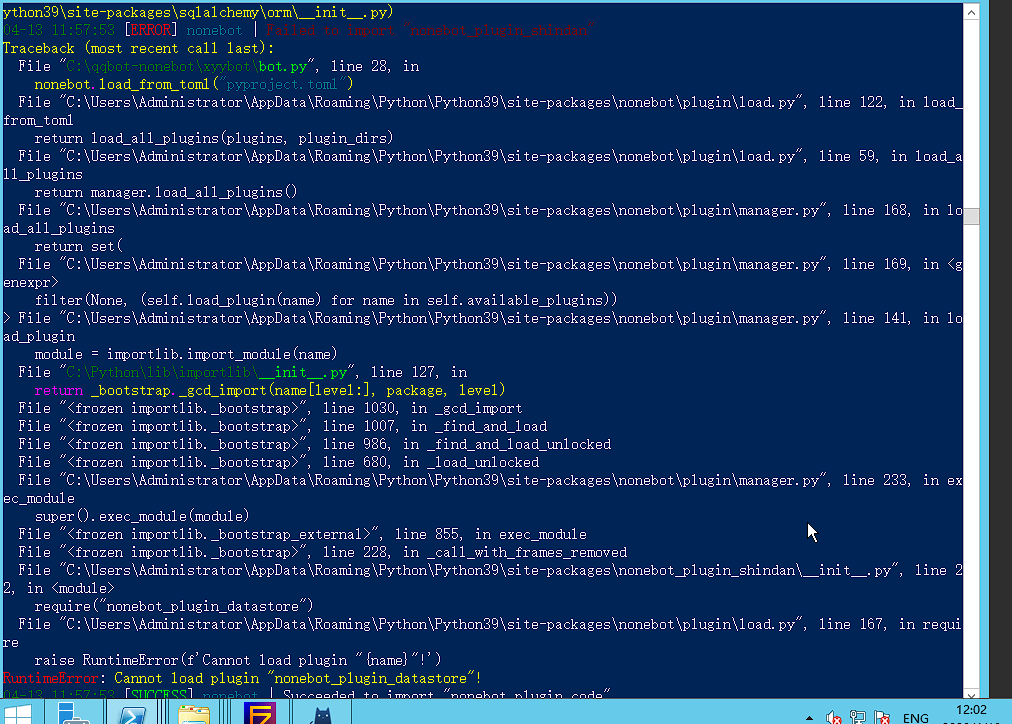The height and width of the screenshot is (724, 1012).
Task: Click 'require("nonebot_plugin_datastore")' line
Action: pos(174,607)
